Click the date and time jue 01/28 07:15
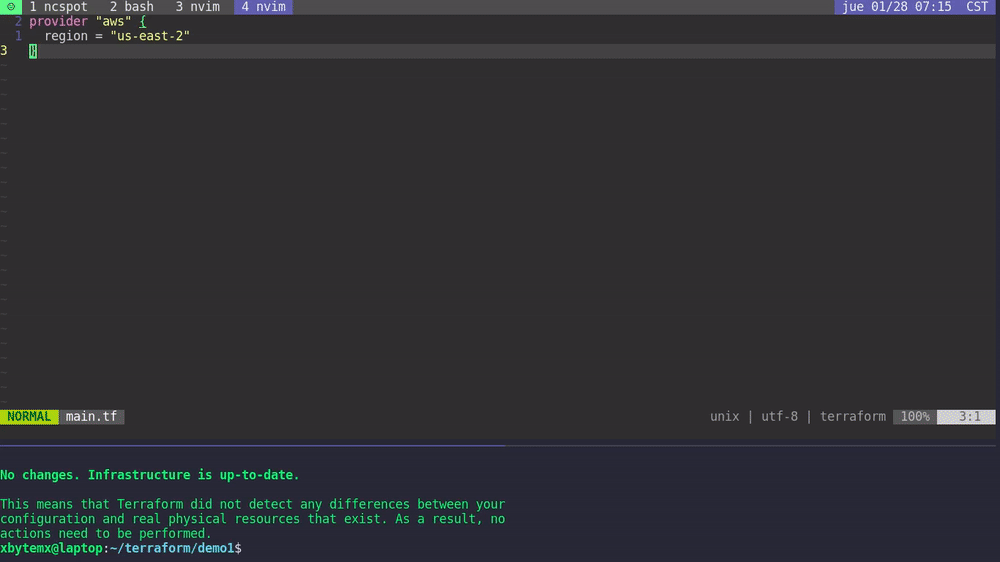The height and width of the screenshot is (562, 1000). (x=897, y=7)
